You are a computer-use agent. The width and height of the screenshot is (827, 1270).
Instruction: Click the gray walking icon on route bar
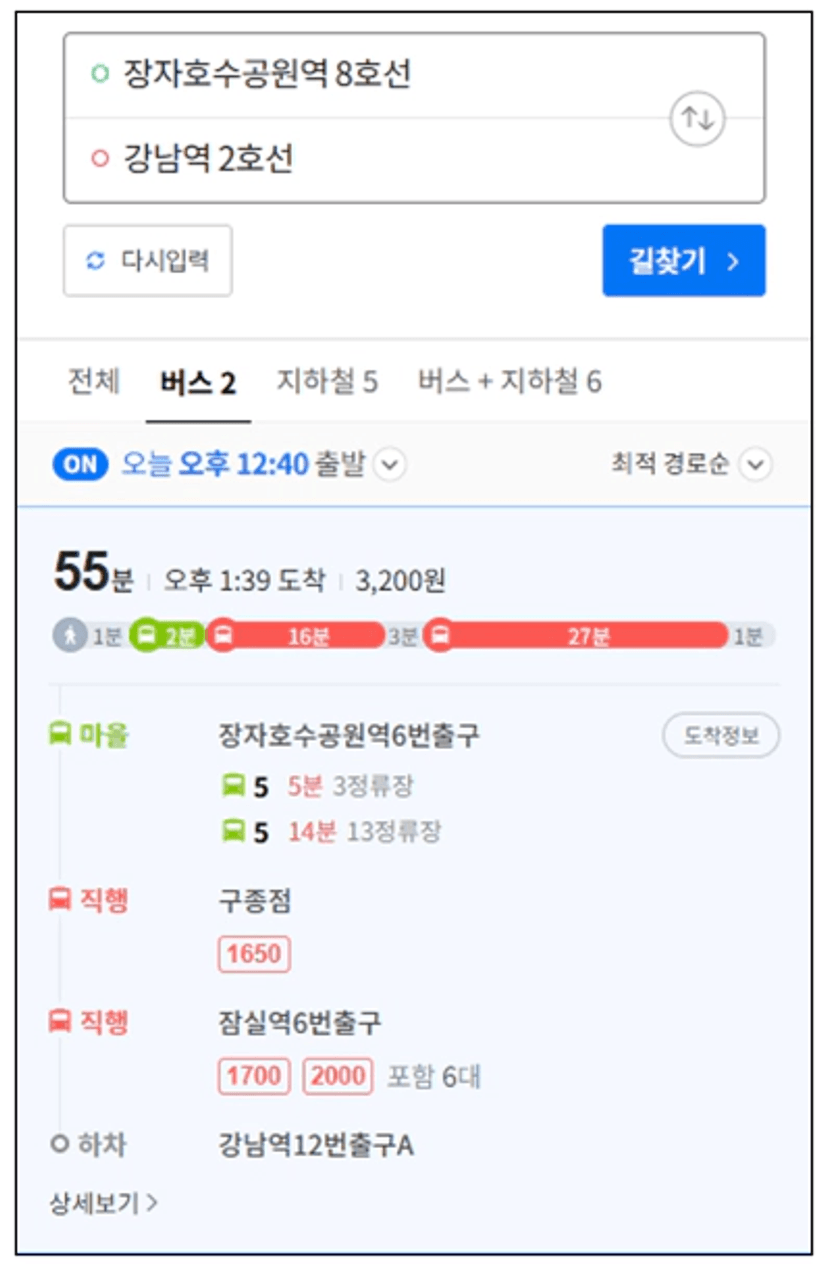(70, 635)
